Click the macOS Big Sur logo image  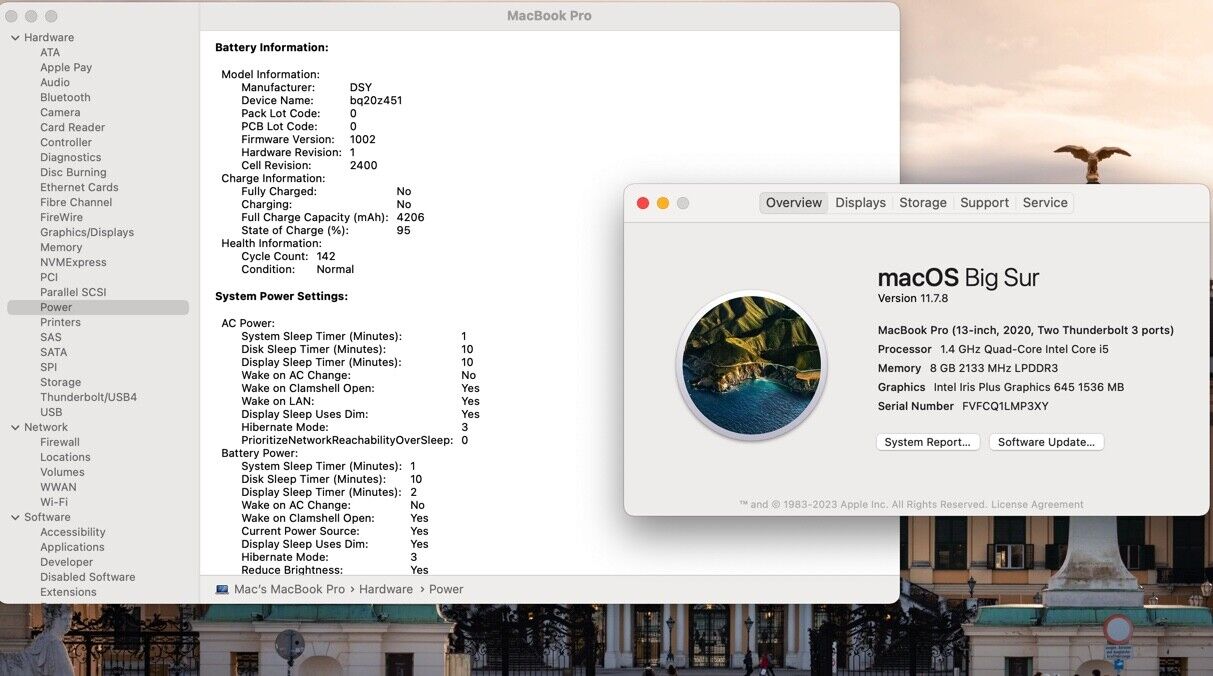coord(751,365)
